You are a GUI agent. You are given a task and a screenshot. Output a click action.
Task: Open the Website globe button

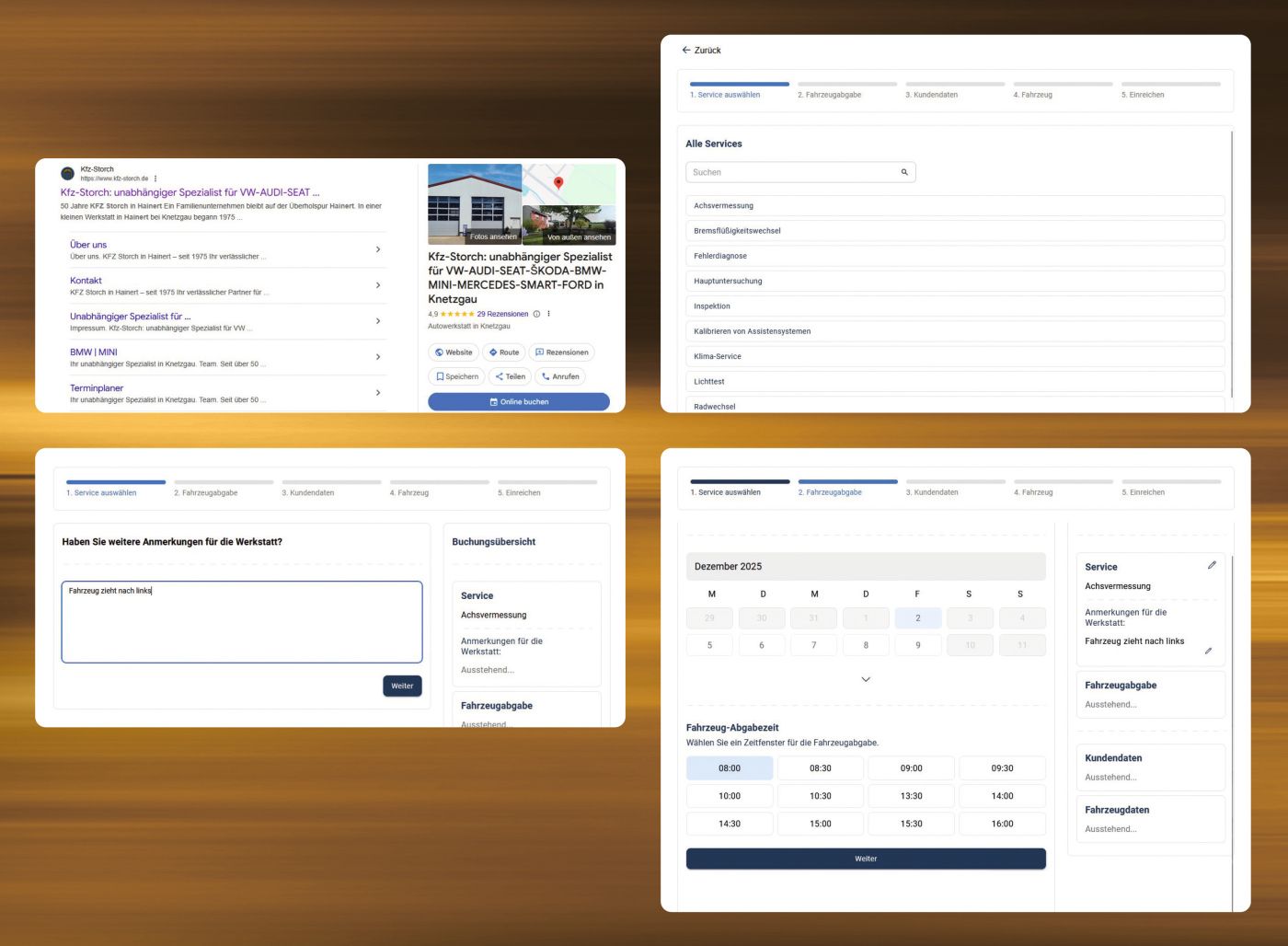(x=454, y=352)
